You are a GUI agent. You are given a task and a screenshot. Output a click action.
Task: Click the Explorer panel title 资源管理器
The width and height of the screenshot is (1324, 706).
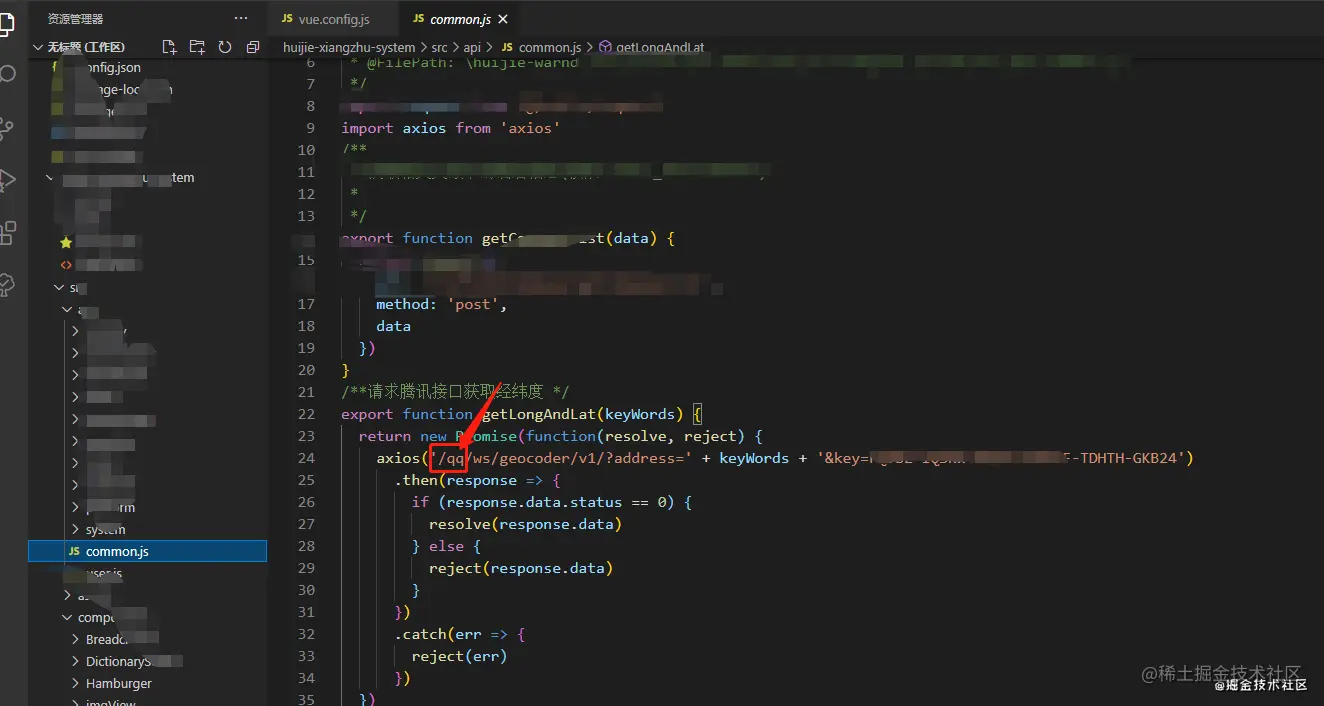point(75,19)
